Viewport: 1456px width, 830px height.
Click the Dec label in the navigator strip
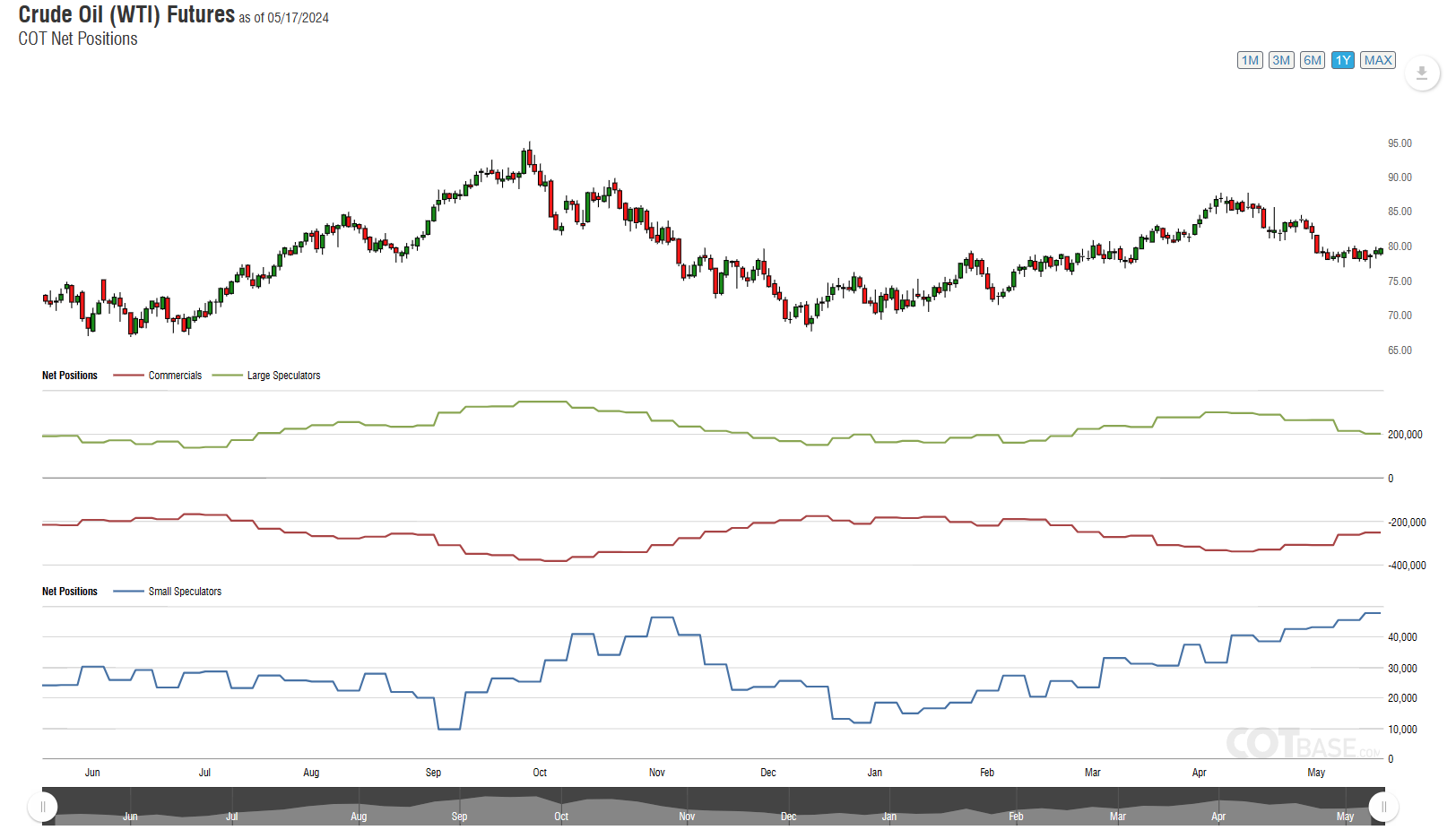(x=788, y=817)
